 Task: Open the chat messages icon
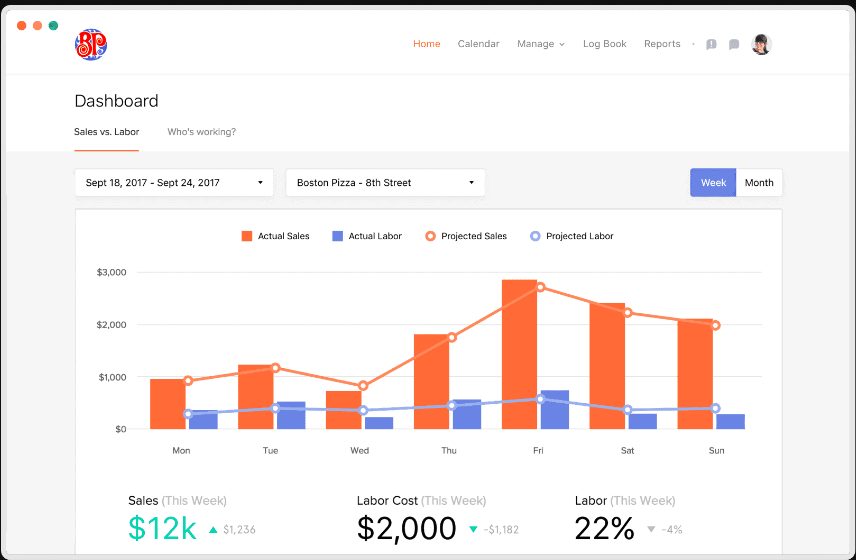coord(734,44)
